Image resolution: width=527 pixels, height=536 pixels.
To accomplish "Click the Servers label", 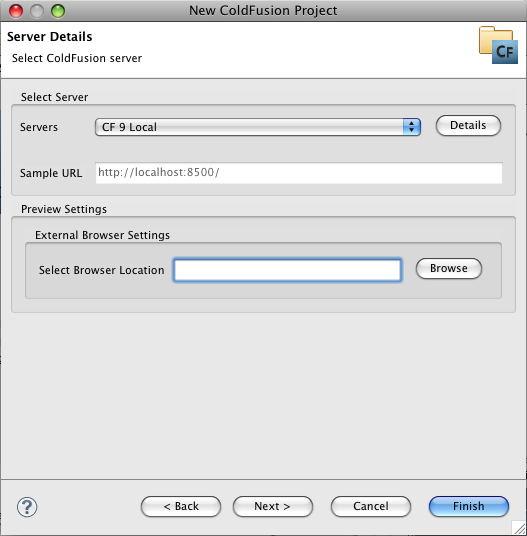I will (x=39, y=127).
